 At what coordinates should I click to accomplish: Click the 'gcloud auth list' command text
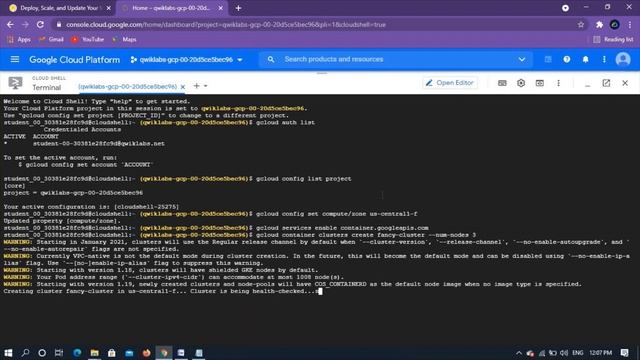tap(285, 122)
